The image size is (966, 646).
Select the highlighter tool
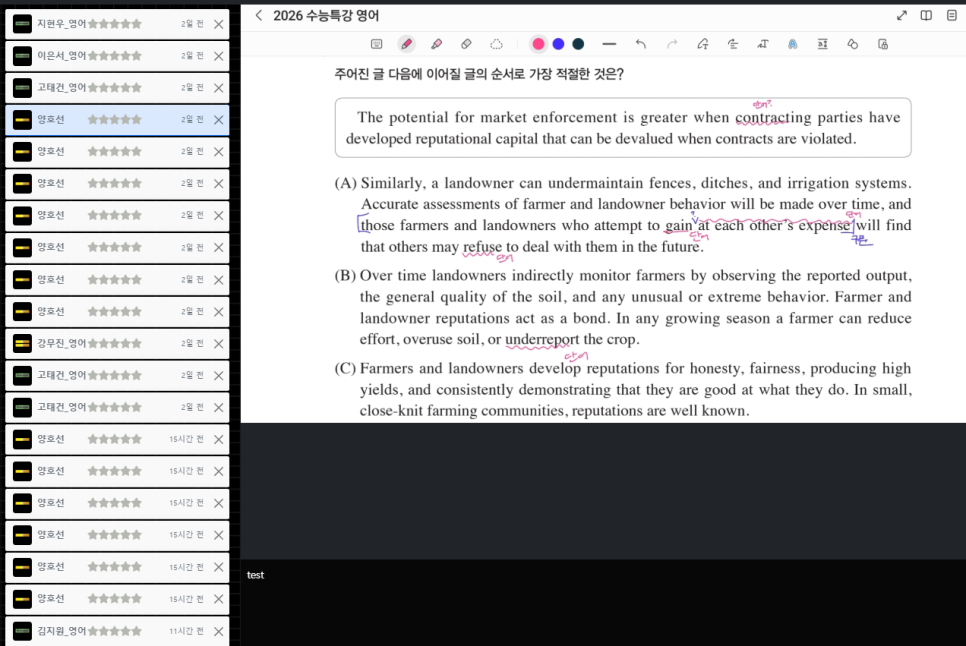point(436,44)
